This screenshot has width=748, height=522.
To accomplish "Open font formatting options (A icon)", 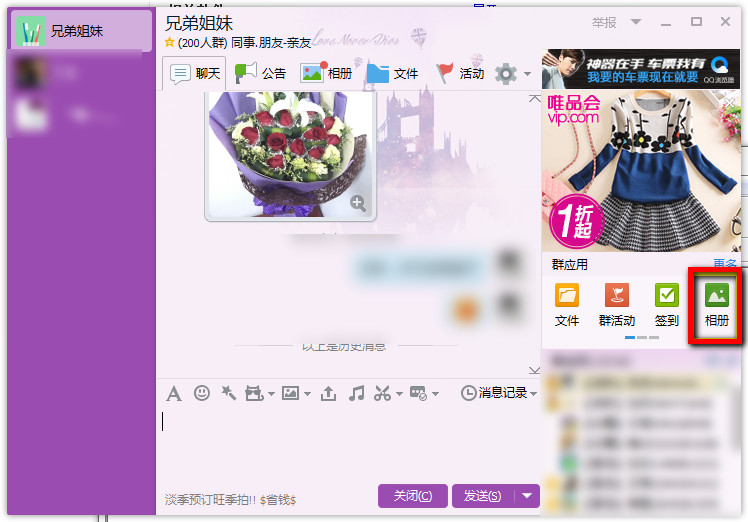I will point(174,394).
